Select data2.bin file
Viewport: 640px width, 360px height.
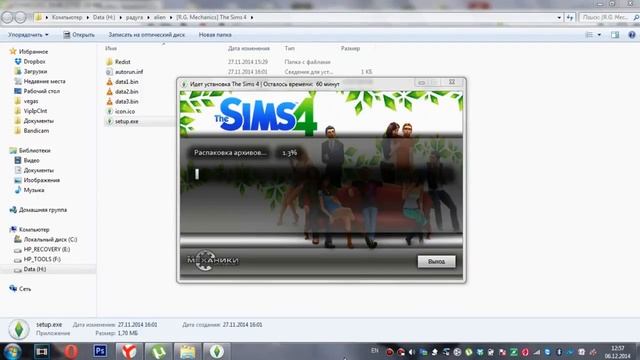[x=127, y=91]
